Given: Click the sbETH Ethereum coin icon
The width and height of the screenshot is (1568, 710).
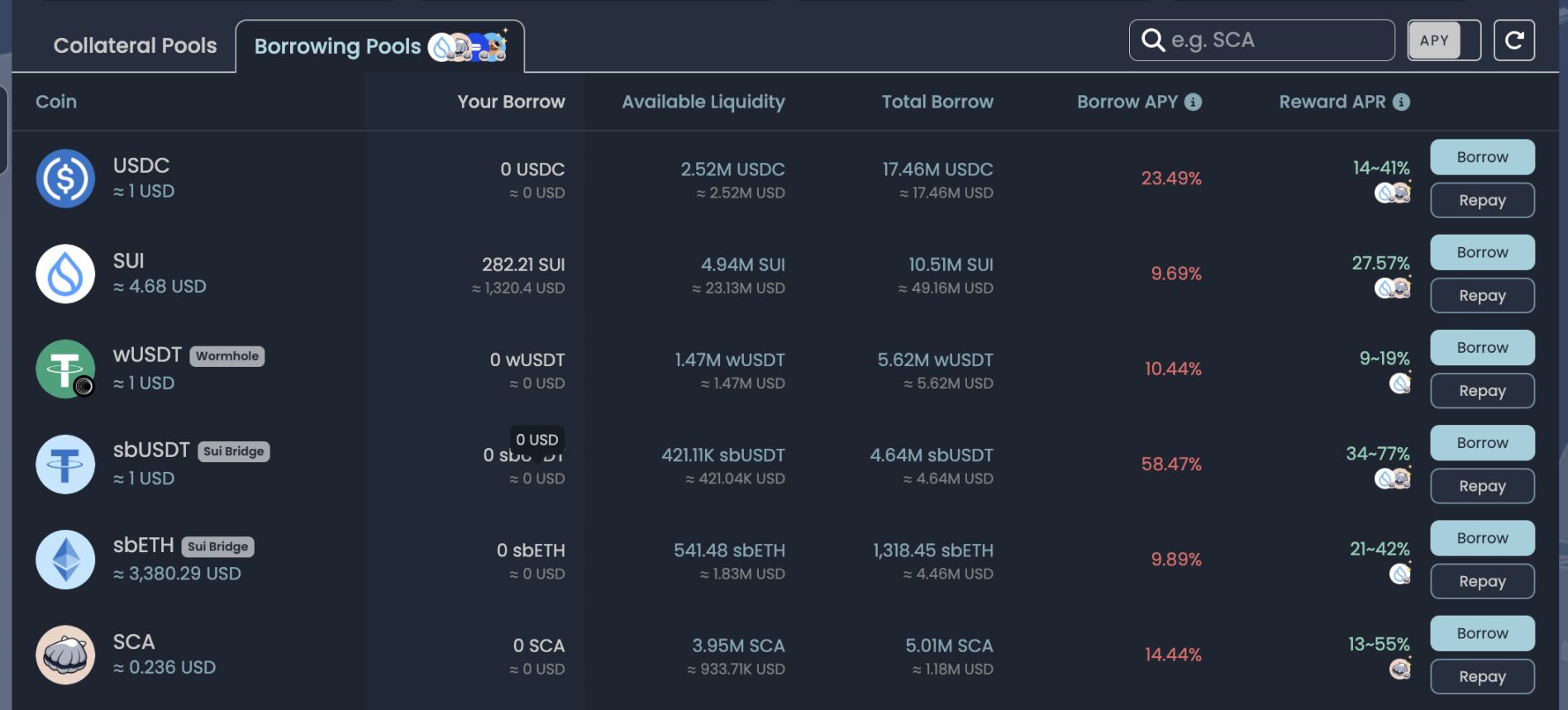Looking at the screenshot, I should tap(65, 560).
